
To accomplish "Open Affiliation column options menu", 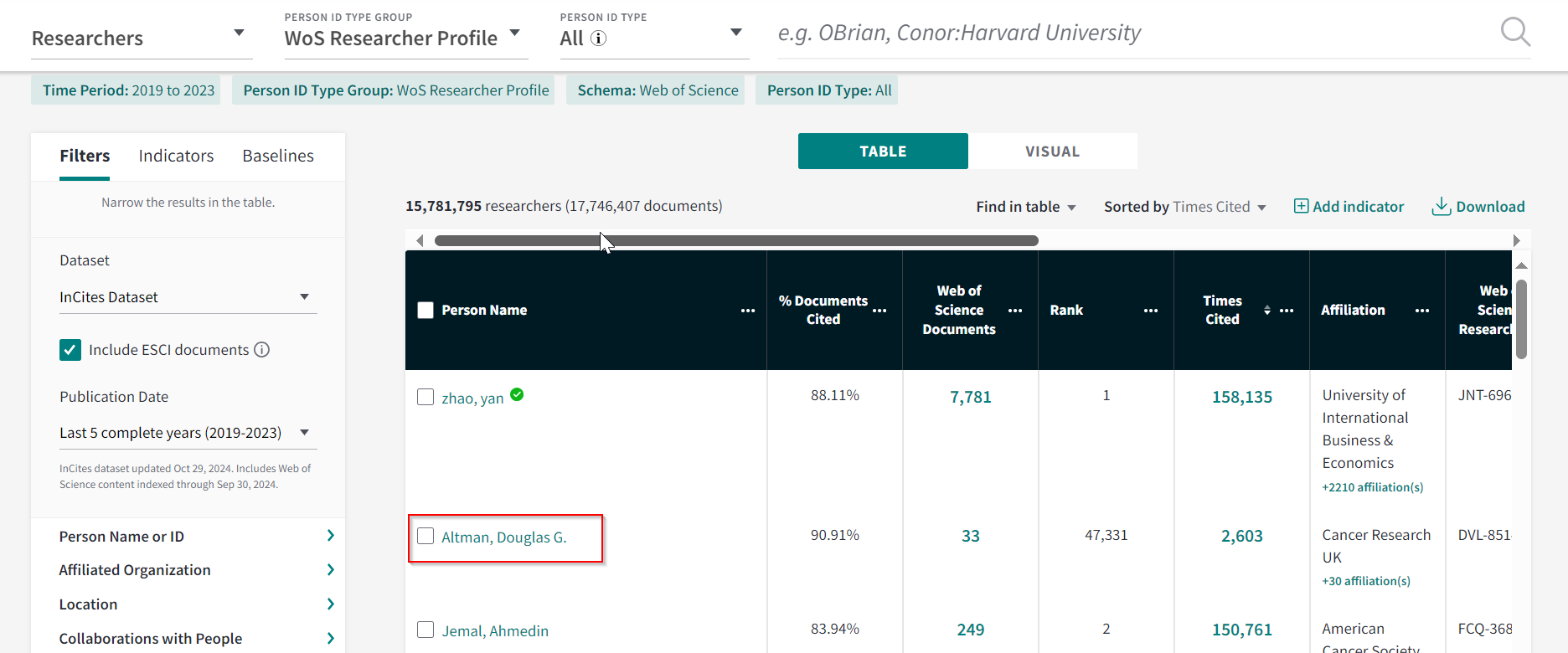I will click(x=1422, y=311).
